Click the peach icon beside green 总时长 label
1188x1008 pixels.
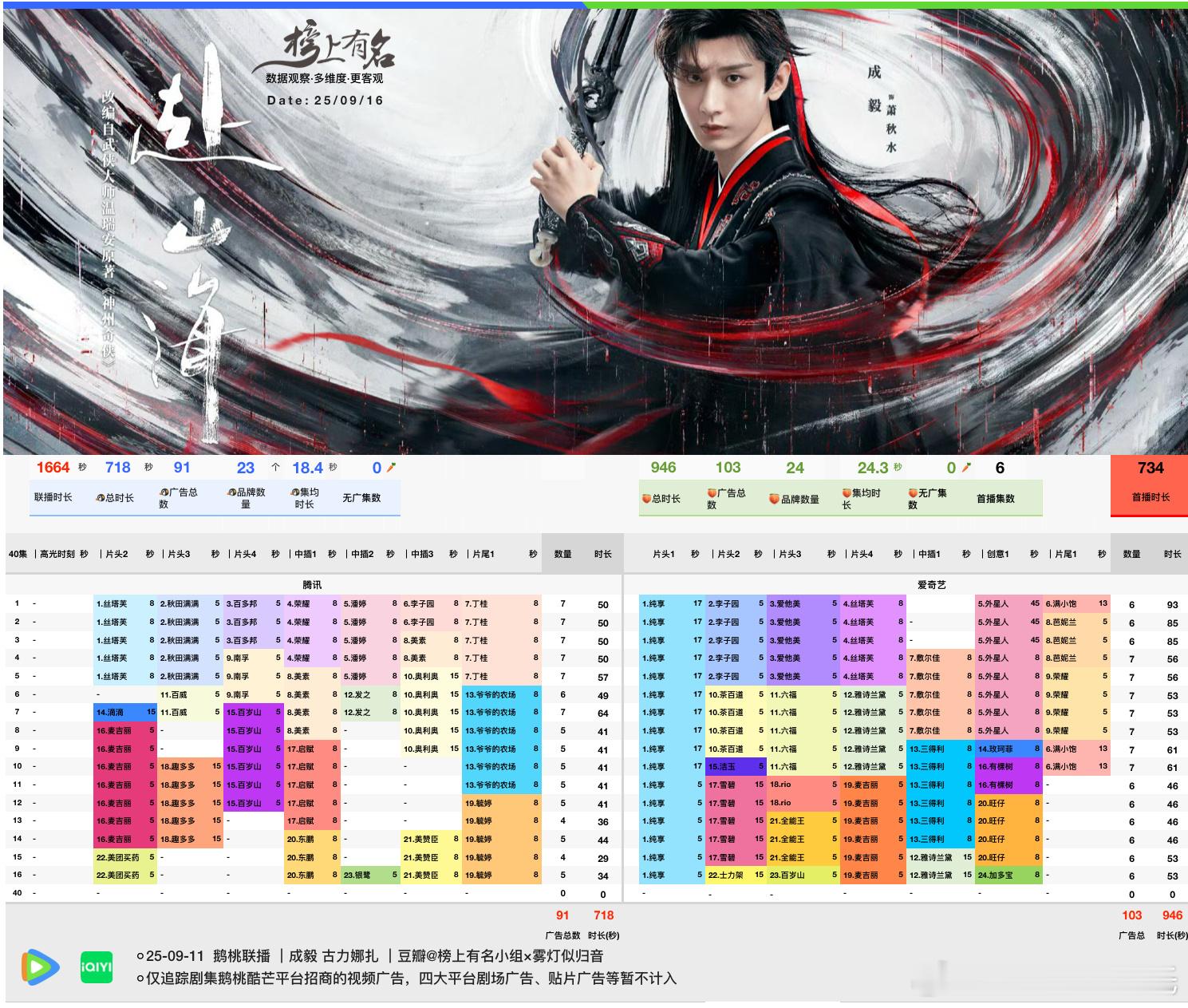(646, 499)
